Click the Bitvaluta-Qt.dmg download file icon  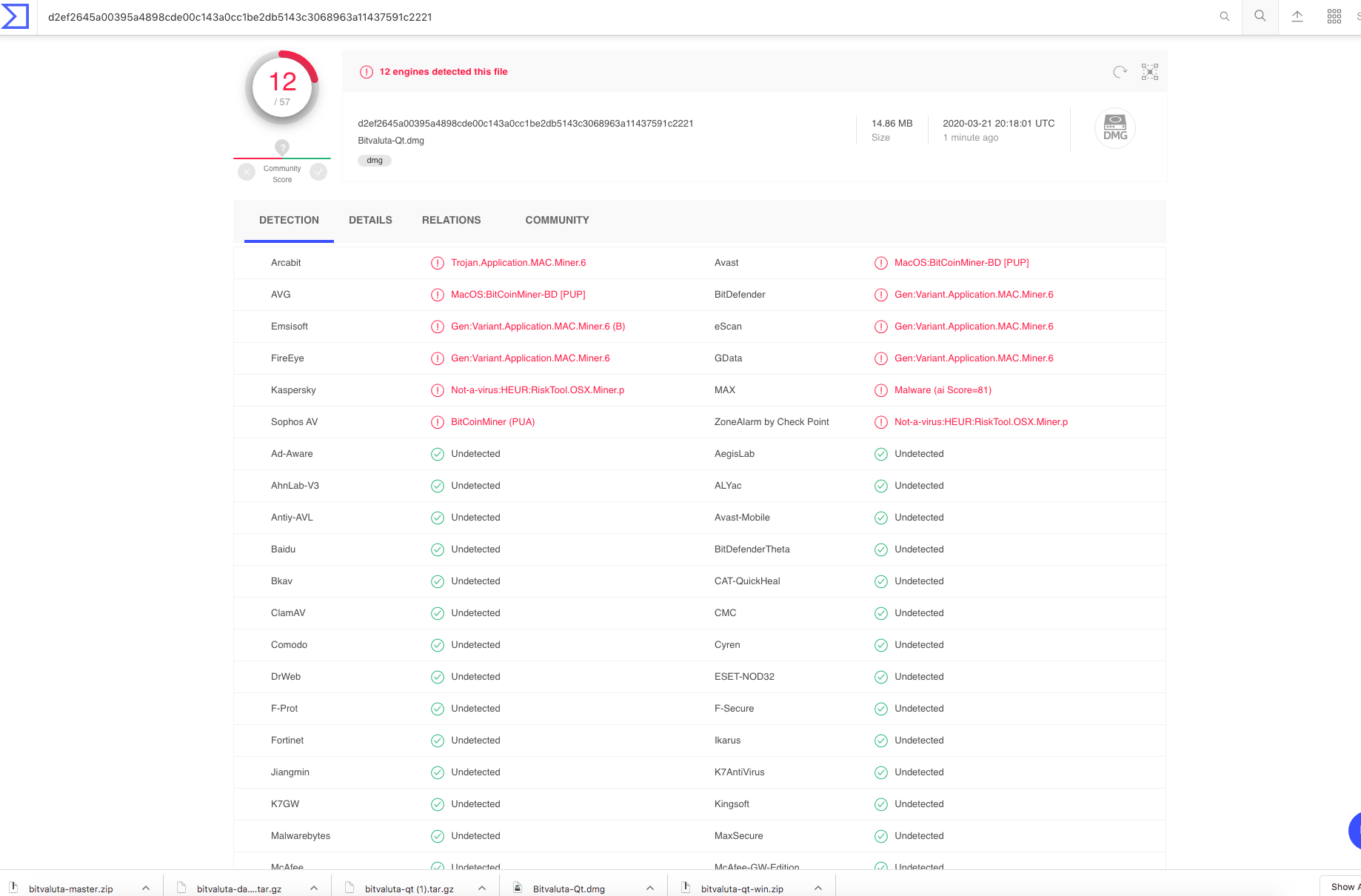(518, 888)
